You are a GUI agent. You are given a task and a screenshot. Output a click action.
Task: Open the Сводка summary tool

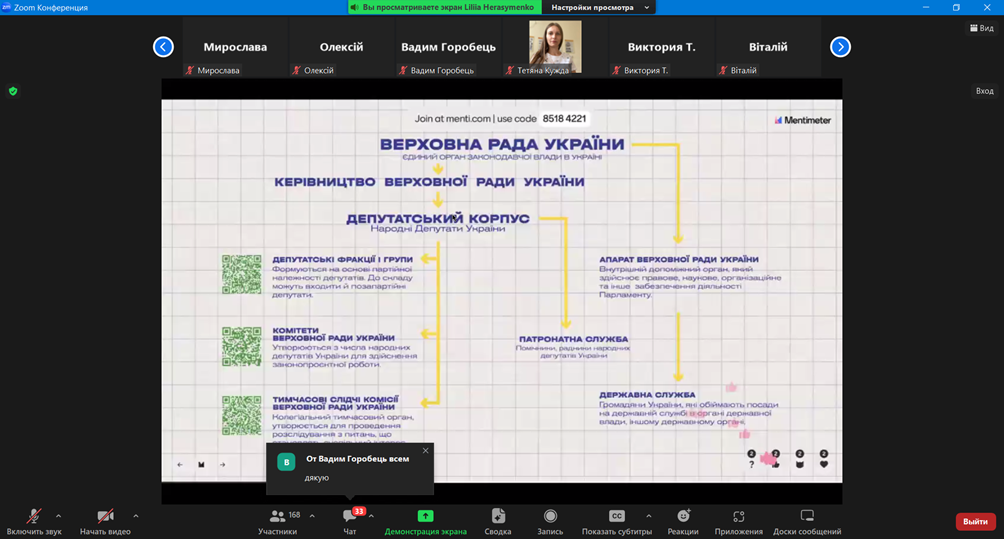tap(498, 519)
